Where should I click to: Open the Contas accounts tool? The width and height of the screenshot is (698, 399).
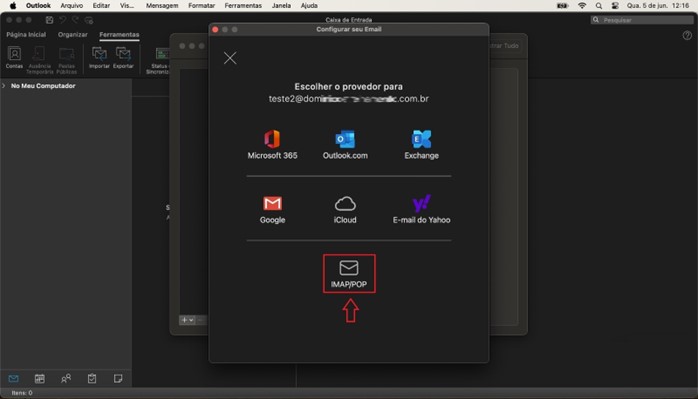pos(14,58)
